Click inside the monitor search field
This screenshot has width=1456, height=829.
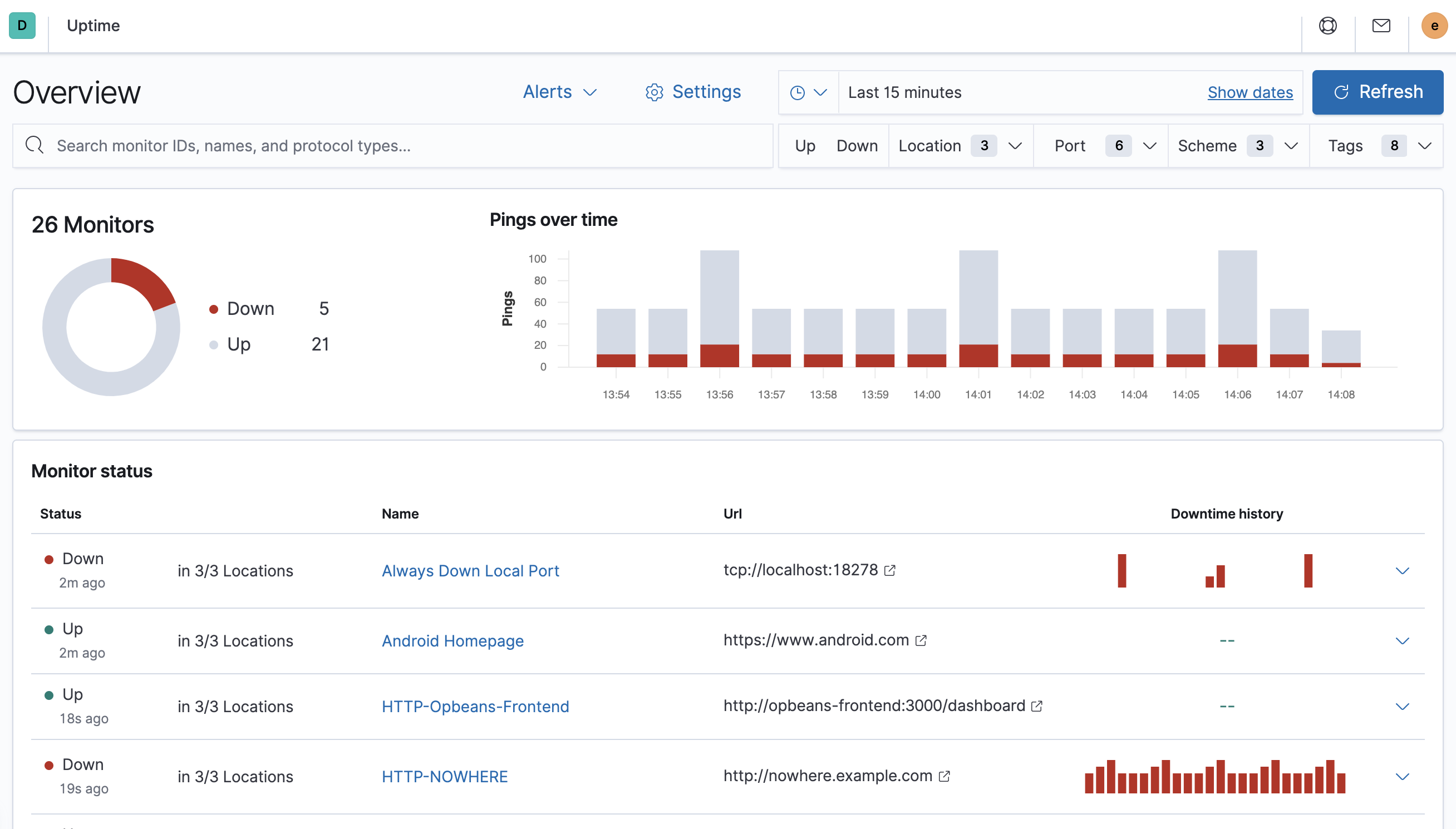pyautogui.click(x=342, y=145)
